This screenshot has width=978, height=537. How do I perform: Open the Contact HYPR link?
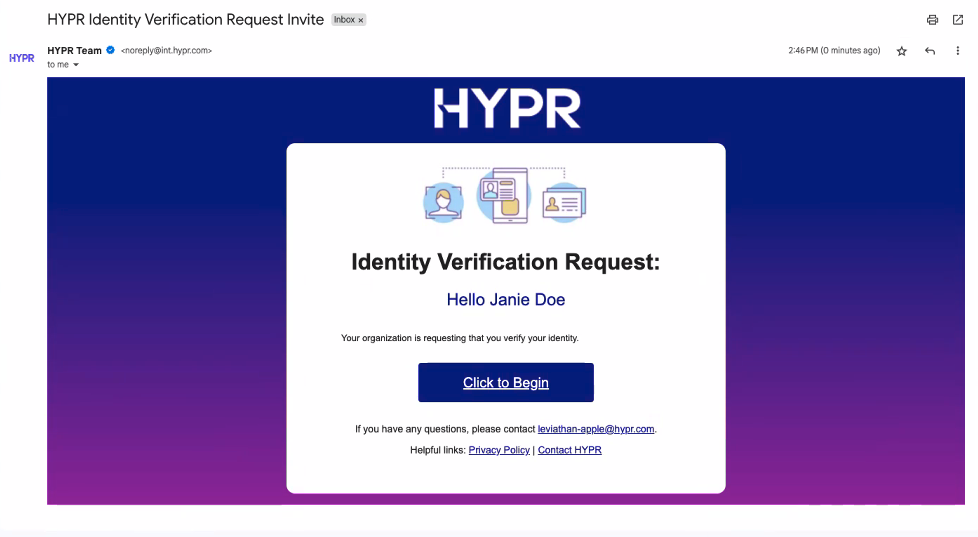[569, 450]
